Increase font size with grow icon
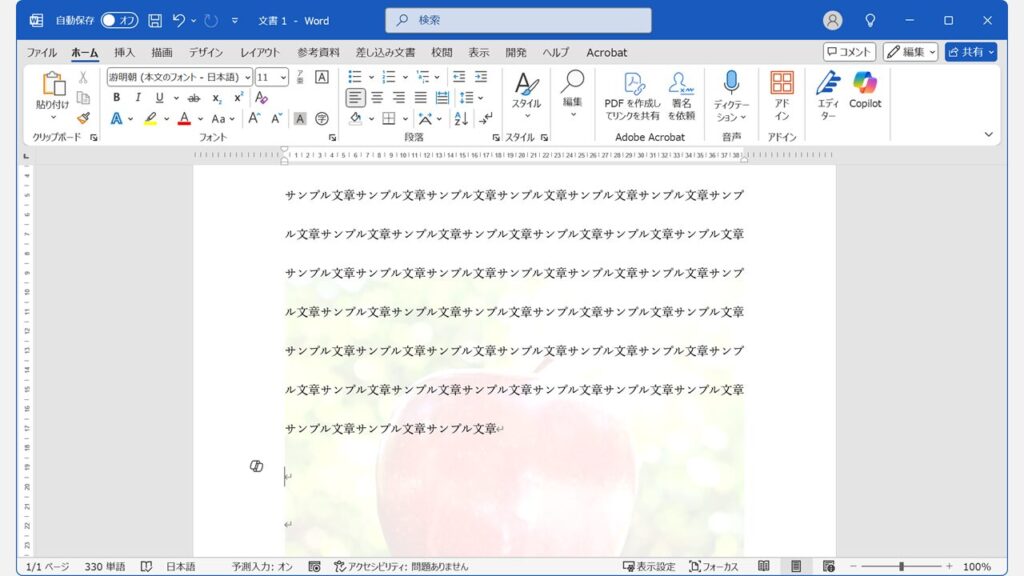Viewport: 1024px width, 576px height. (x=254, y=118)
